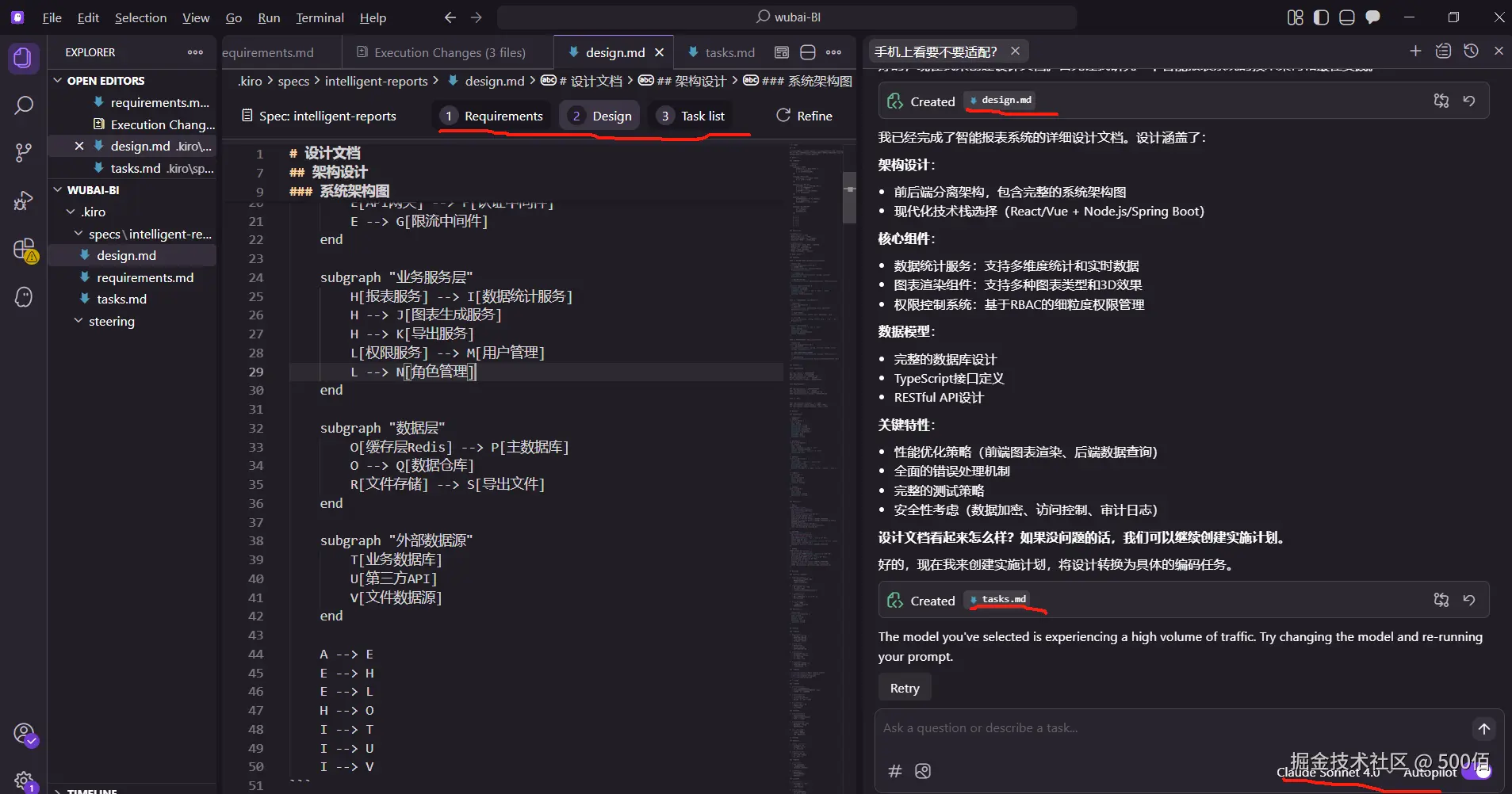1512x794 pixels.
Task: Collapse the WUBAI-BI folder section
Action: 132,190
